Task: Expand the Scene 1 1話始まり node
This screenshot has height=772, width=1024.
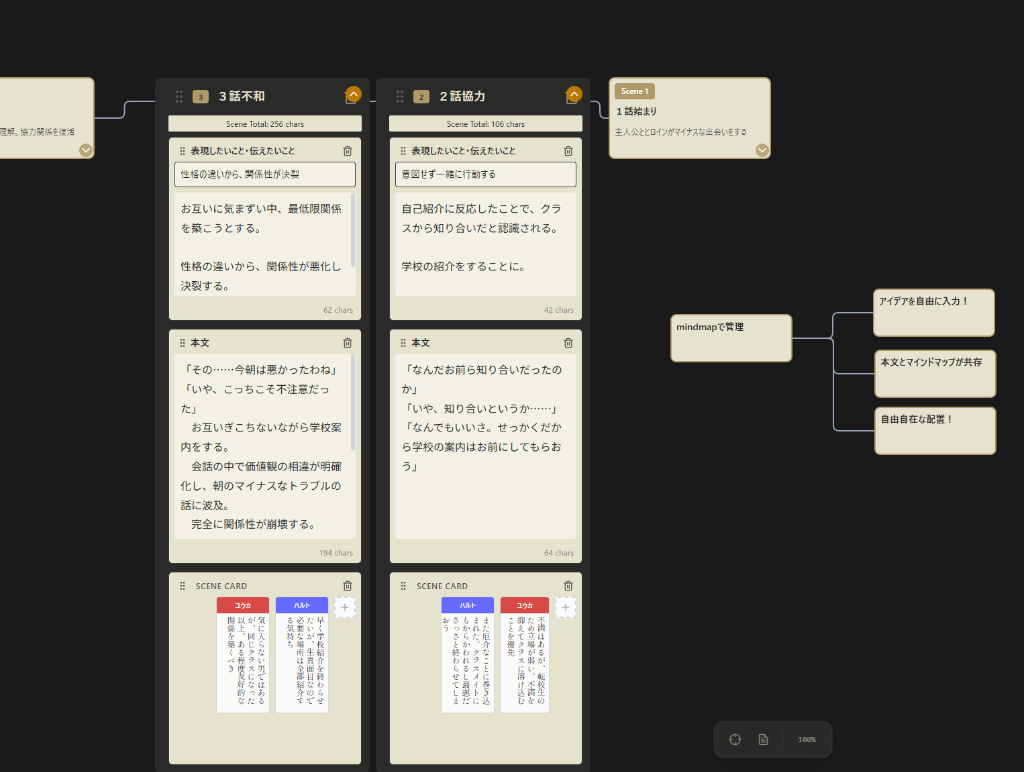Action: (762, 150)
